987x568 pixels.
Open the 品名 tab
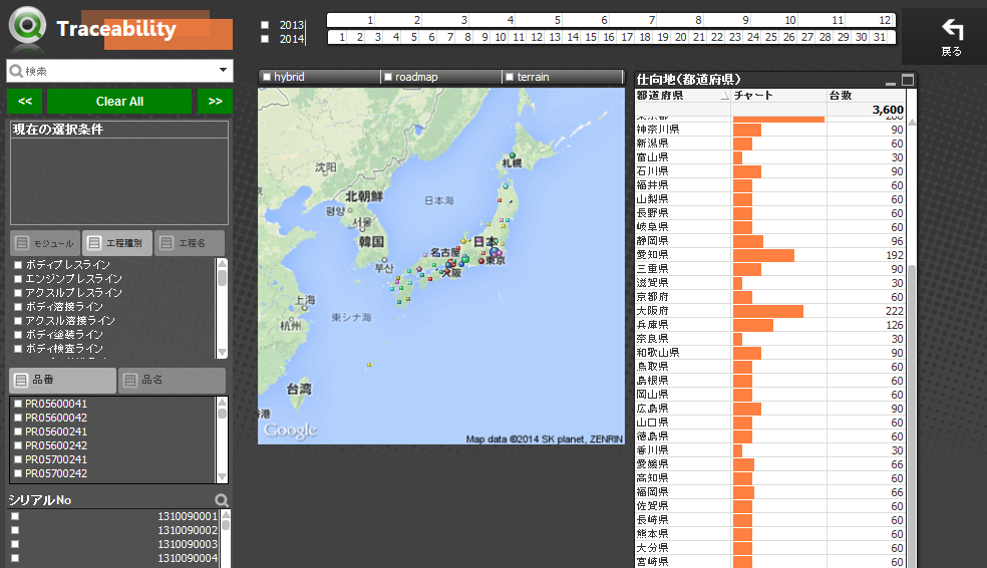point(172,380)
